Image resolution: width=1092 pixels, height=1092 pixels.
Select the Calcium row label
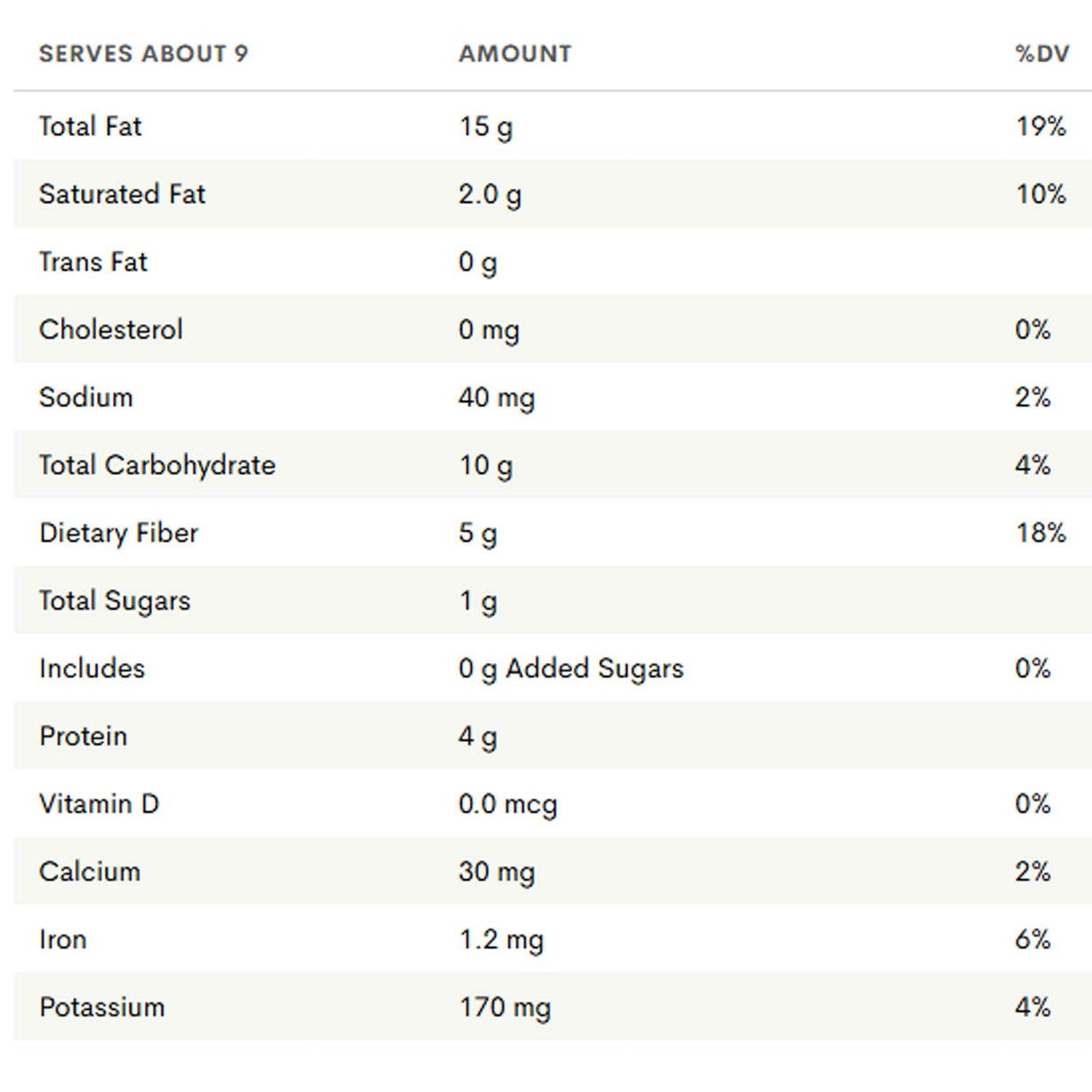[x=90, y=872]
